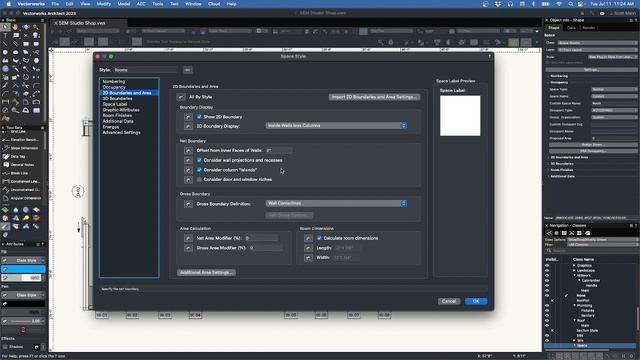Open Space Type dropdown in Object Info

pos(614,89)
